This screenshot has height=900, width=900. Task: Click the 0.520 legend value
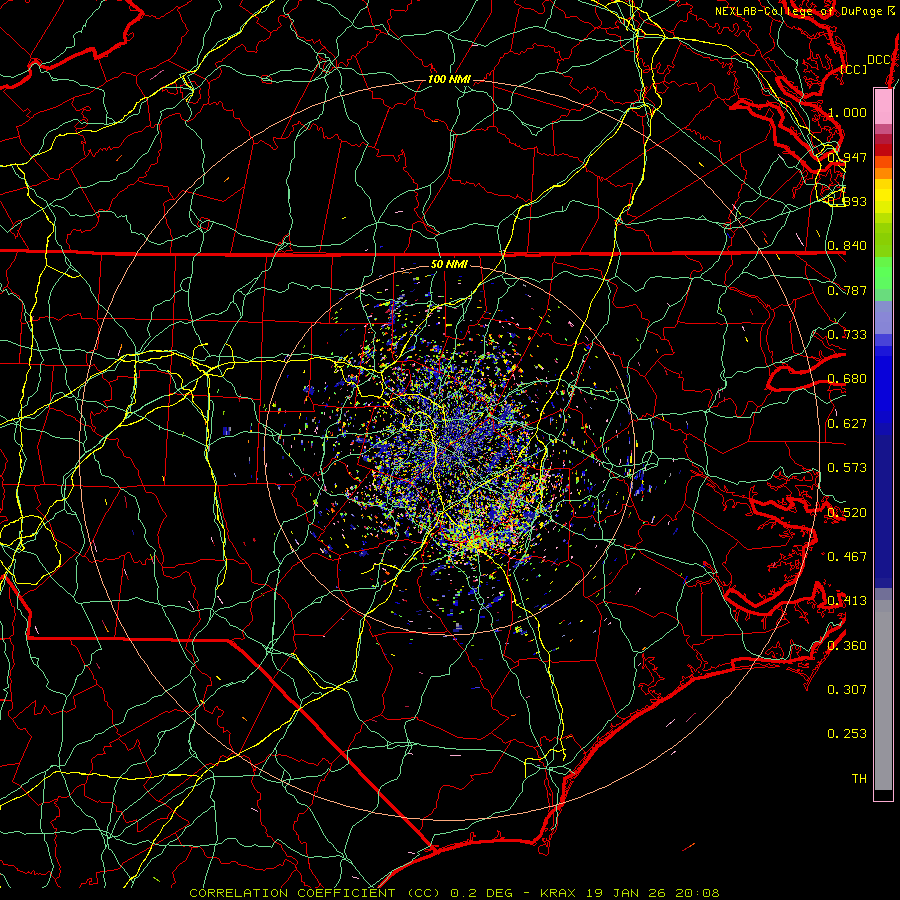(847, 513)
